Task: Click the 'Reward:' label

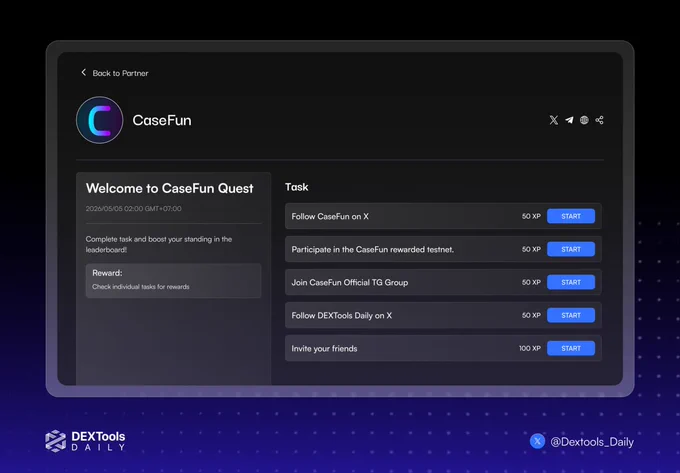Action: tap(107, 273)
